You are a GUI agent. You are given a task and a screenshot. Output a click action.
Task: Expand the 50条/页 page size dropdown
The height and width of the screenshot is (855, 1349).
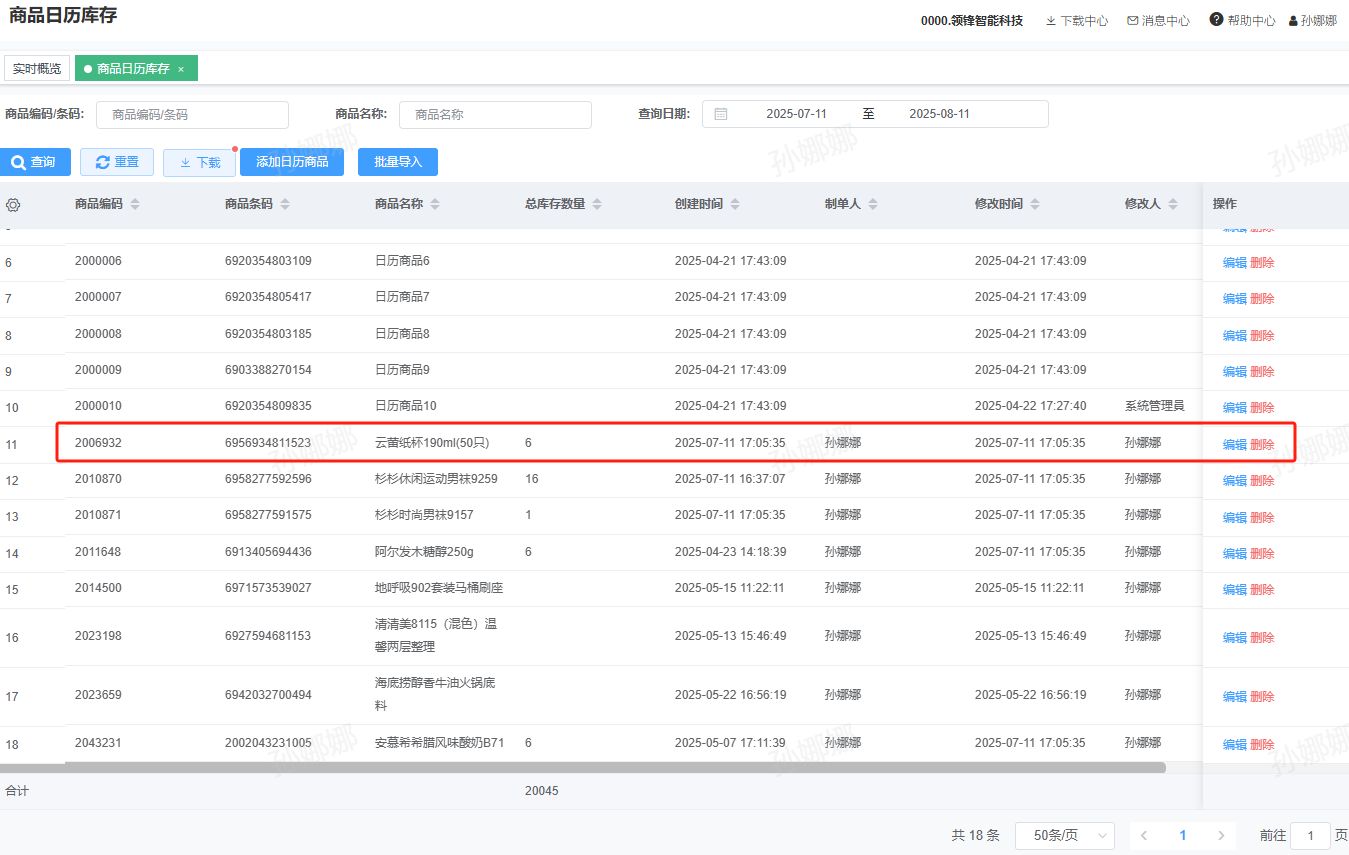(1064, 835)
